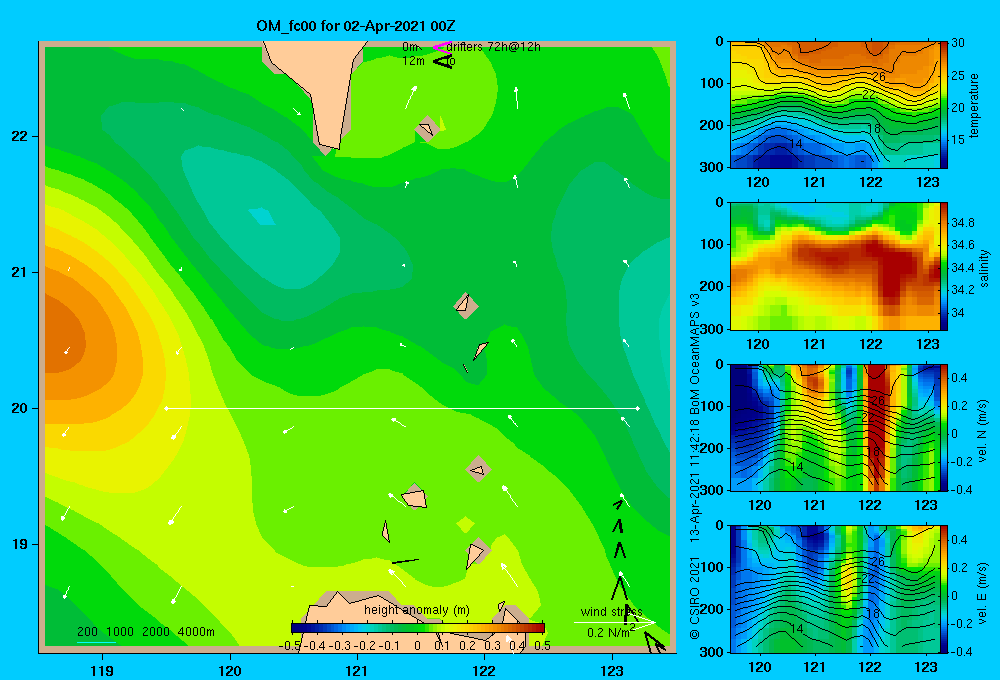Click the 'vel. N (m/s)' axis label

coord(983,431)
